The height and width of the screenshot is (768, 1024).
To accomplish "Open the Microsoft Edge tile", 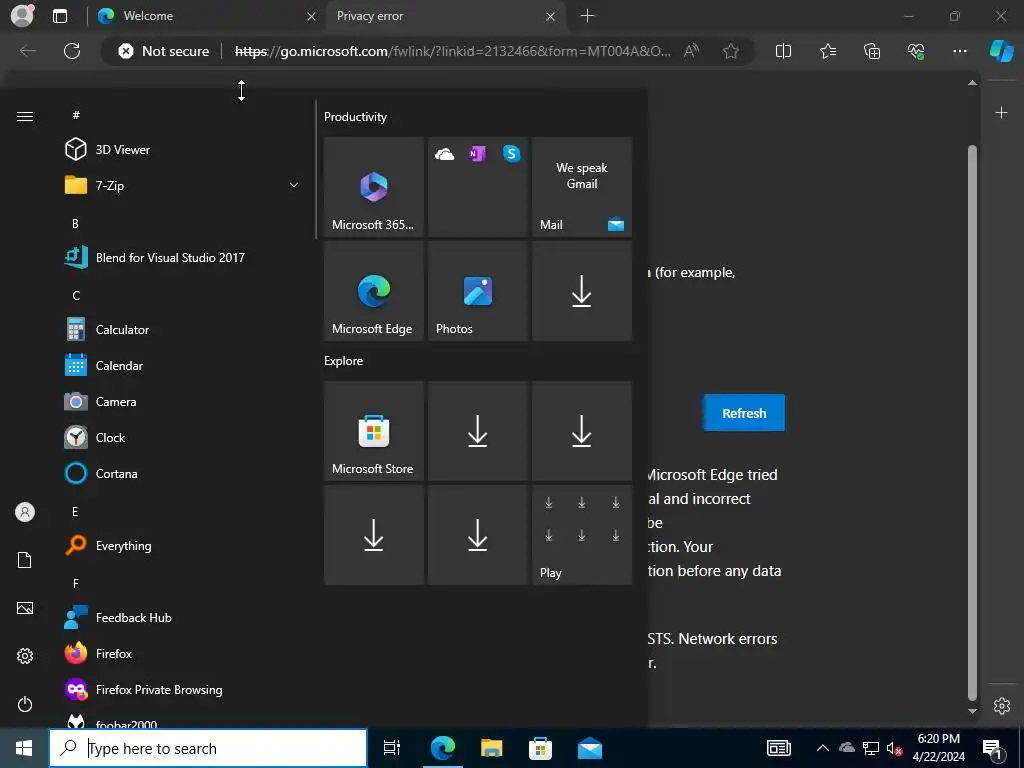I will pyautogui.click(x=374, y=291).
